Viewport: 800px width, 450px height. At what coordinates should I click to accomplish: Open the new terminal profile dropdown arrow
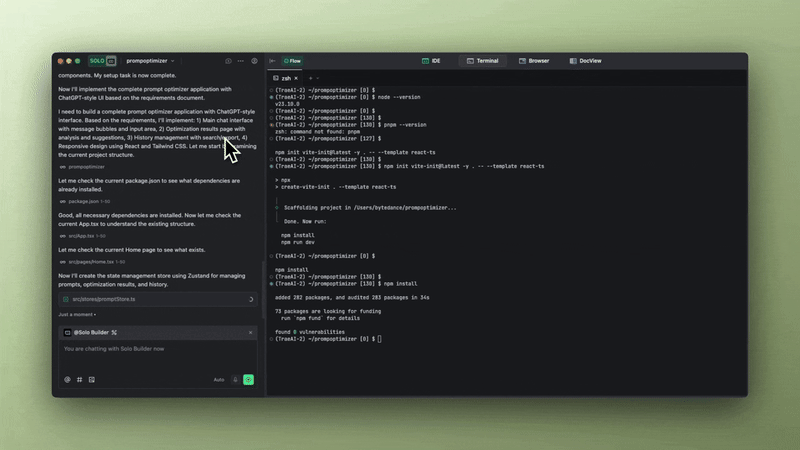(x=317, y=78)
